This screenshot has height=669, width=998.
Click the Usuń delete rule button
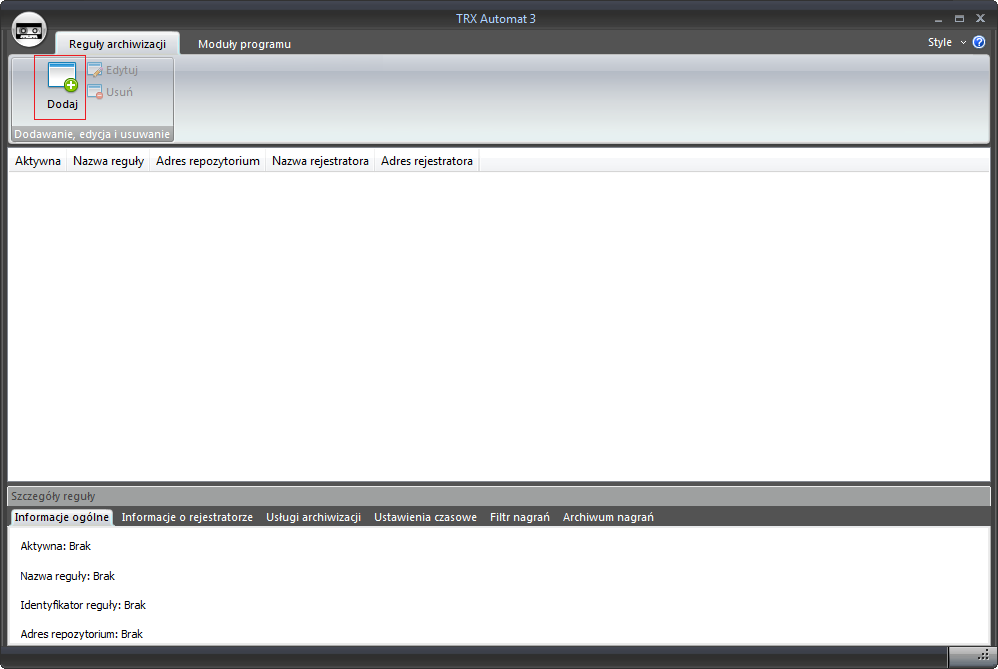110,92
